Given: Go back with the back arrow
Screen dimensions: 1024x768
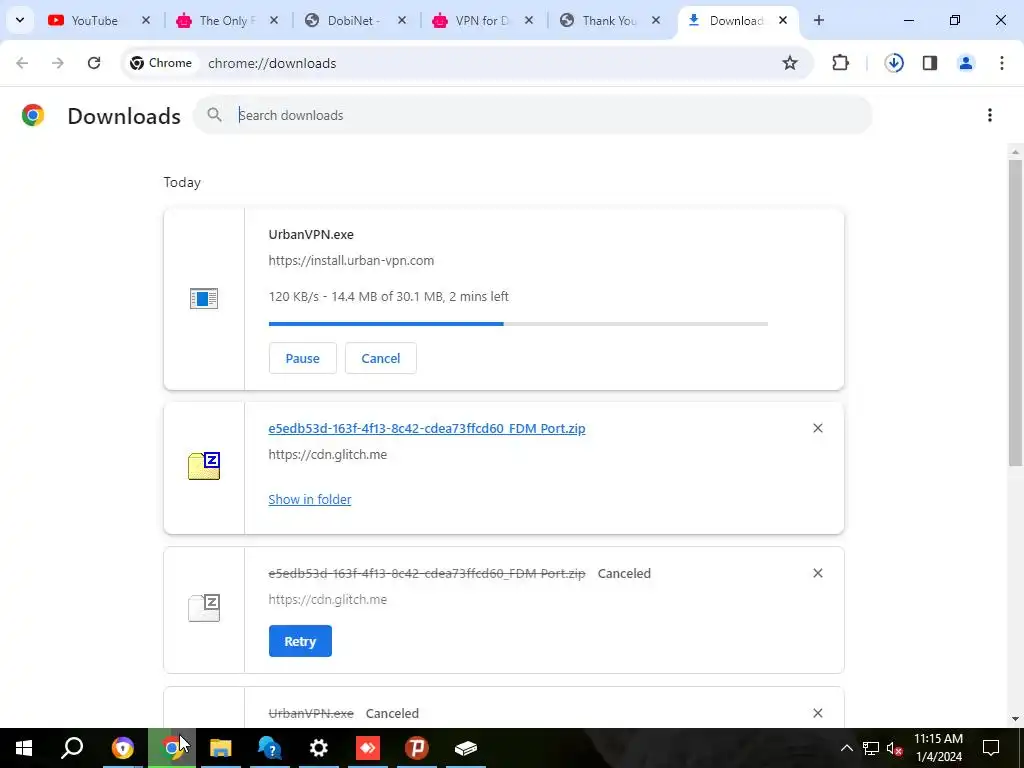Looking at the screenshot, I should coord(22,63).
